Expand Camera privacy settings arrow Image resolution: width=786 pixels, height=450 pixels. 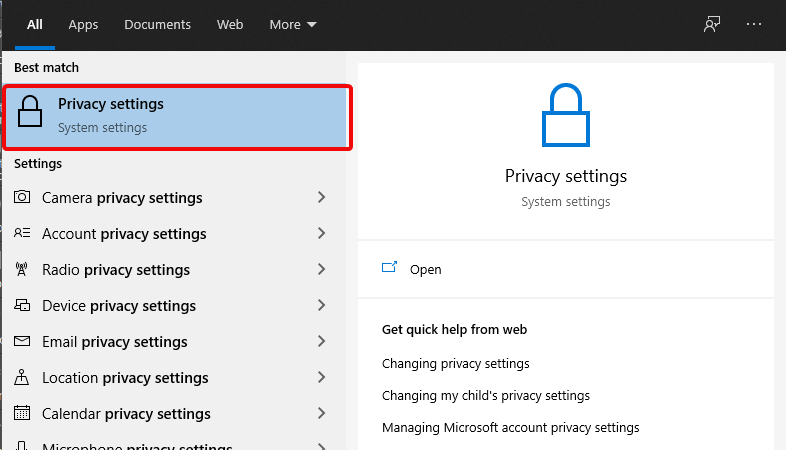click(x=322, y=197)
